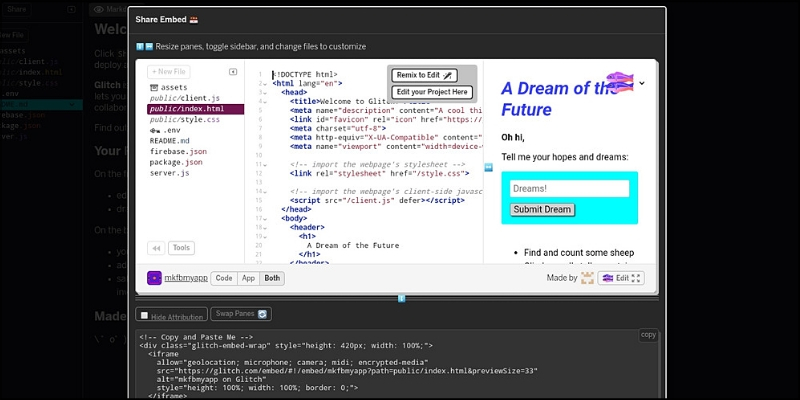The width and height of the screenshot is (800, 400).
Task: Click the Swap Panes button
Action: 241,314
